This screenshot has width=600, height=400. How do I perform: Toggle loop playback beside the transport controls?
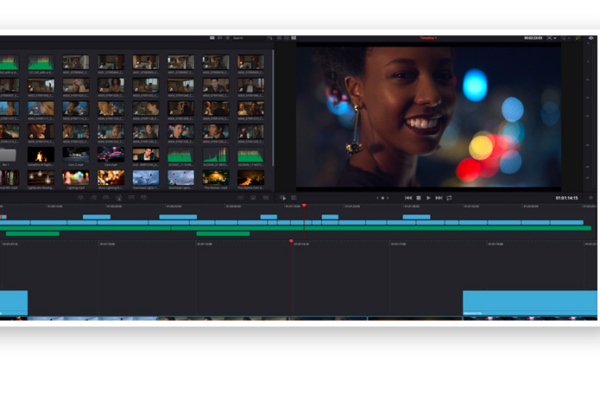450,198
